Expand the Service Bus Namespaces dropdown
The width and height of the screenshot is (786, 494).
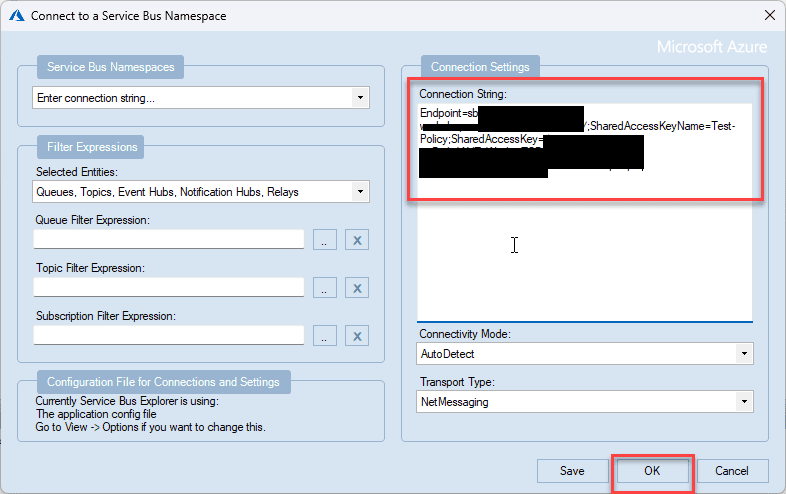359,98
